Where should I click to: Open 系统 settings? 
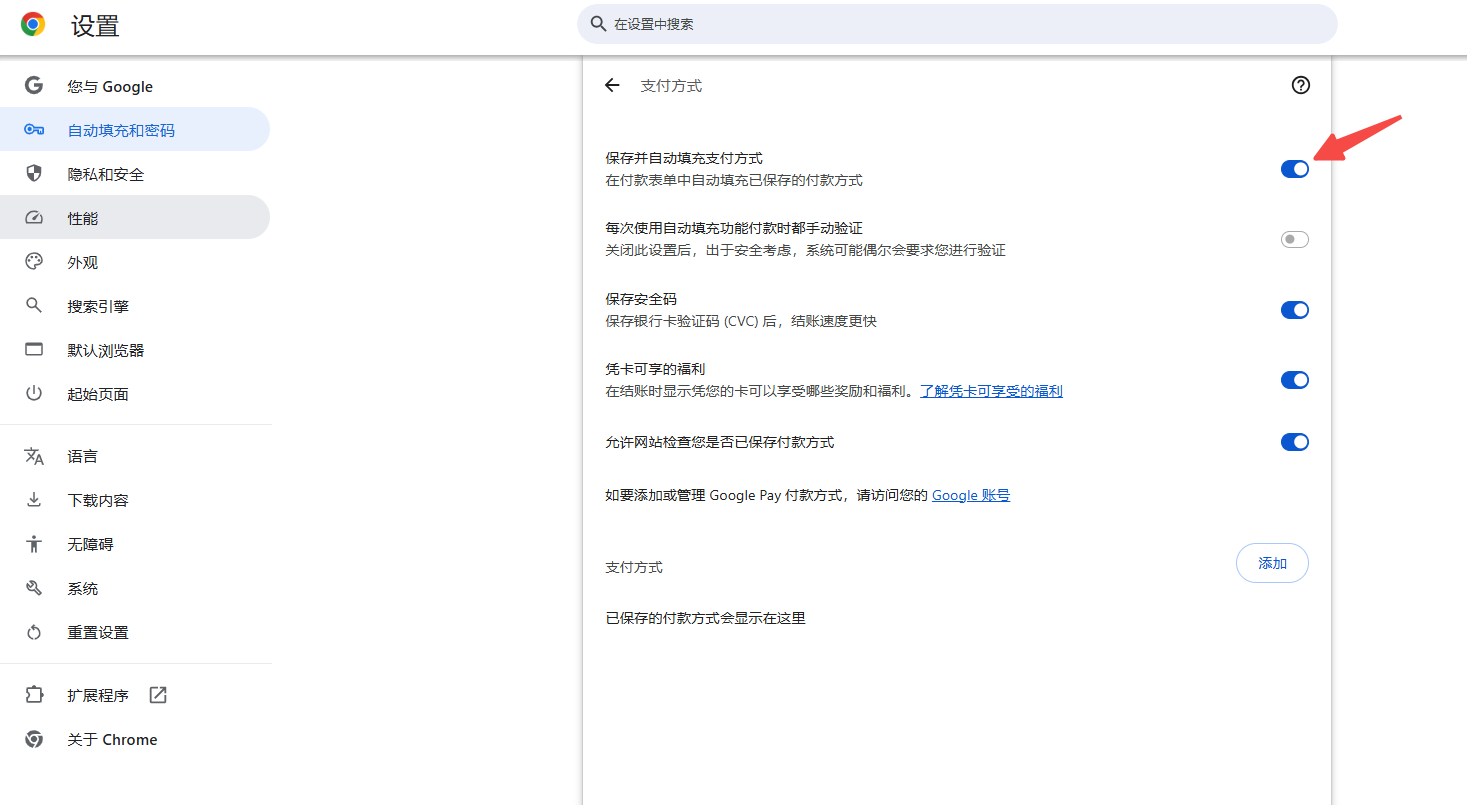(x=135, y=588)
